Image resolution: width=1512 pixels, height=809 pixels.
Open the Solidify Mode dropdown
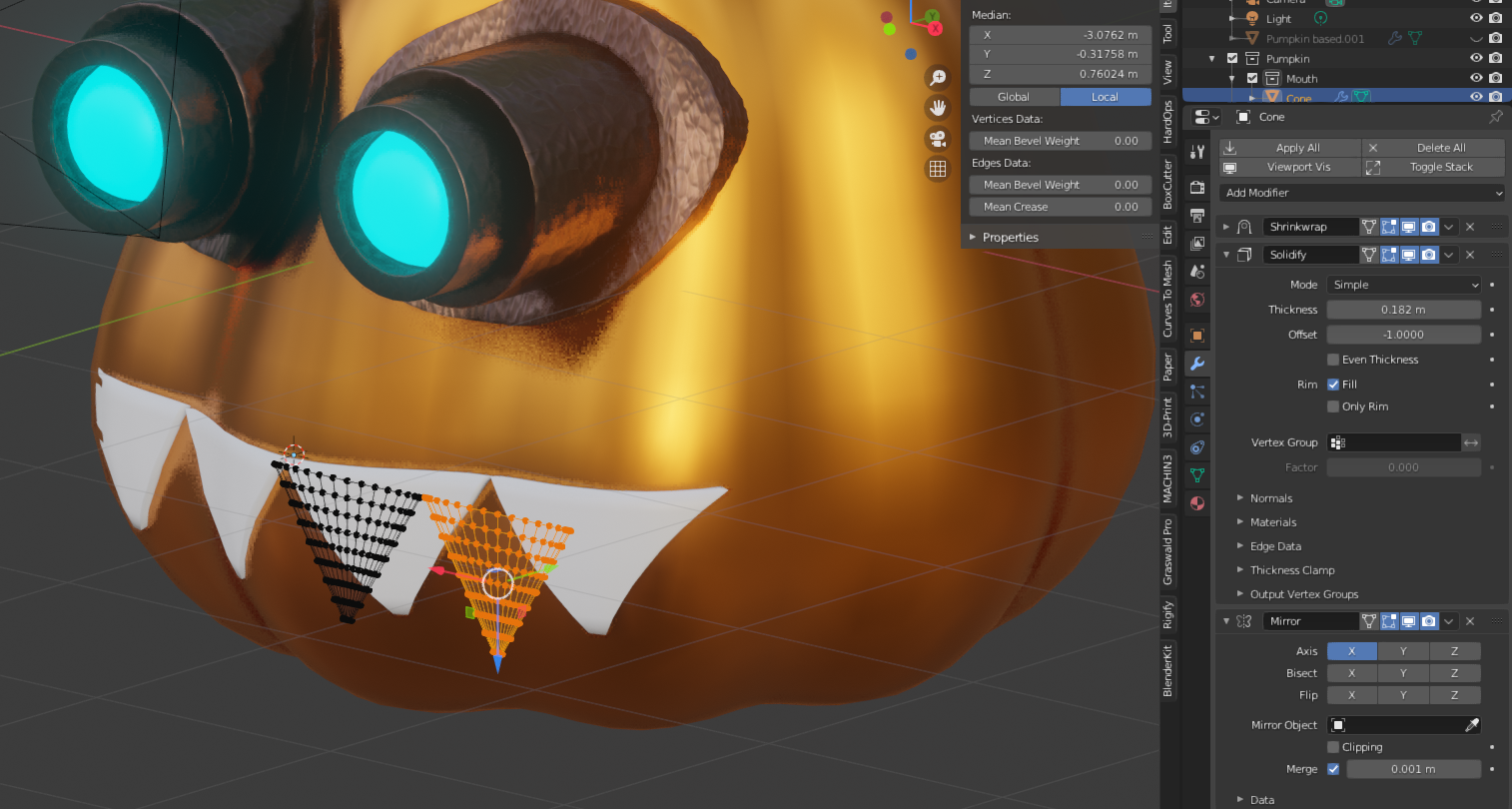[x=1404, y=285]
